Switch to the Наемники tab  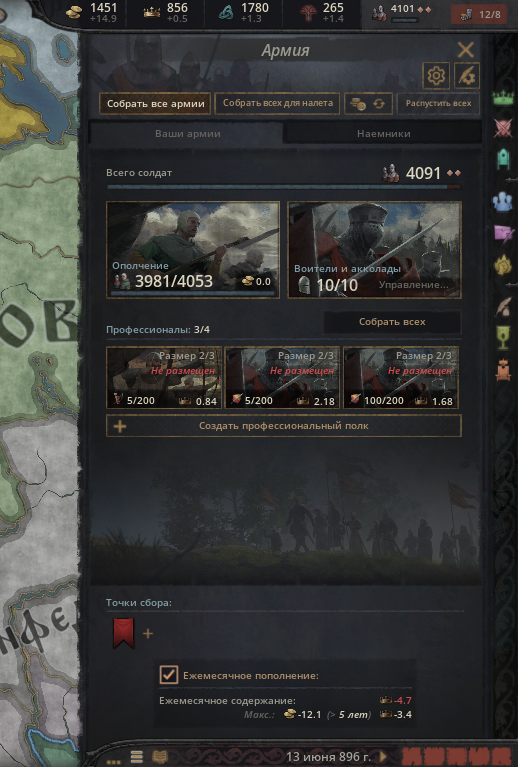383,134
